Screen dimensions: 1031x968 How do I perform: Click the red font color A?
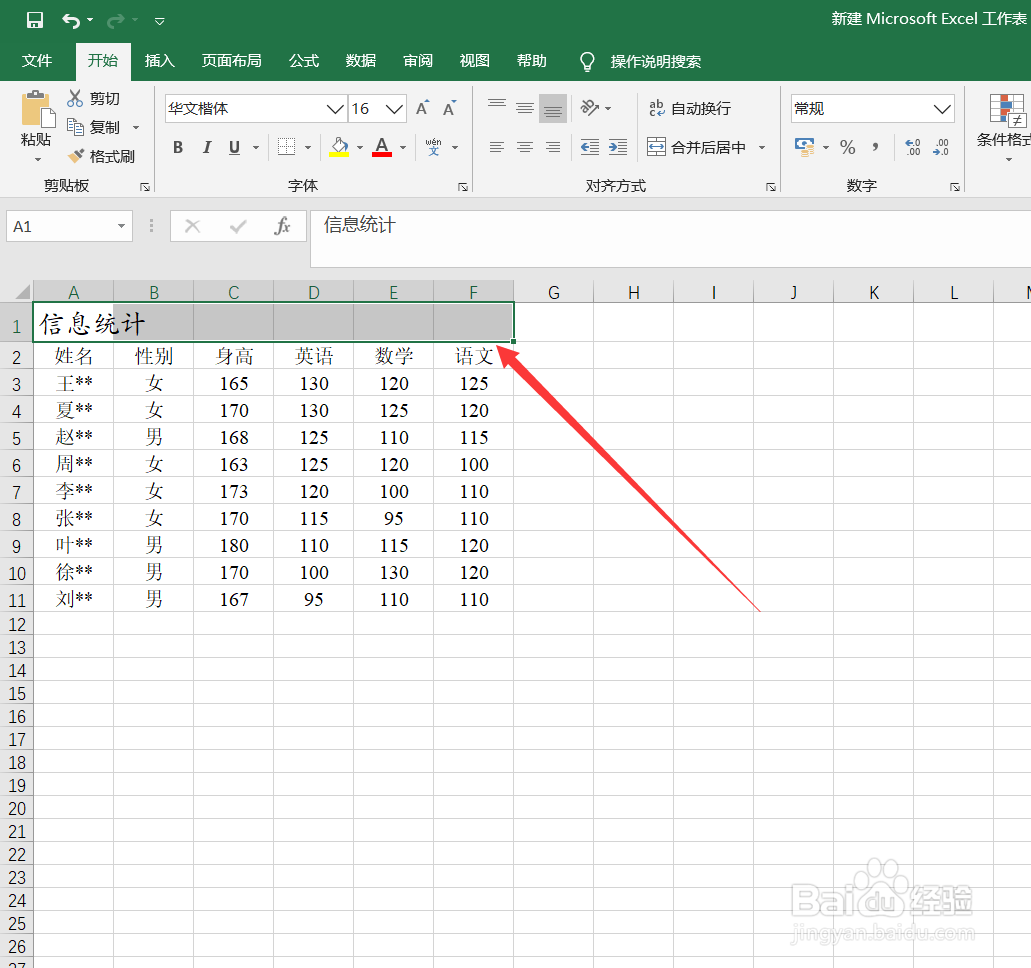tap(382, 147)
